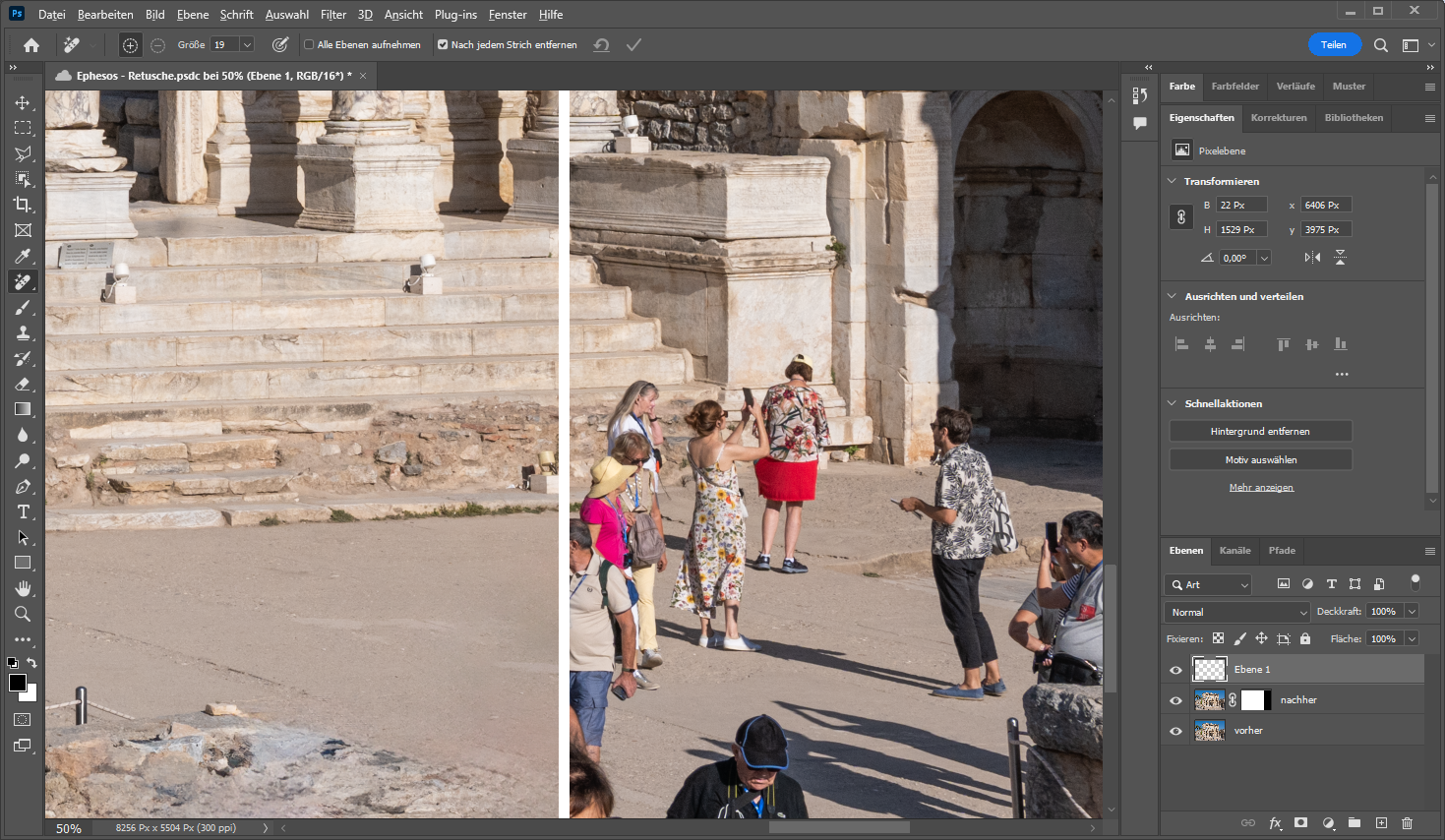The height and width of the screenshot is (840, 1445).
Task: Select the Eyedropper tool
Action: [23, 256]
